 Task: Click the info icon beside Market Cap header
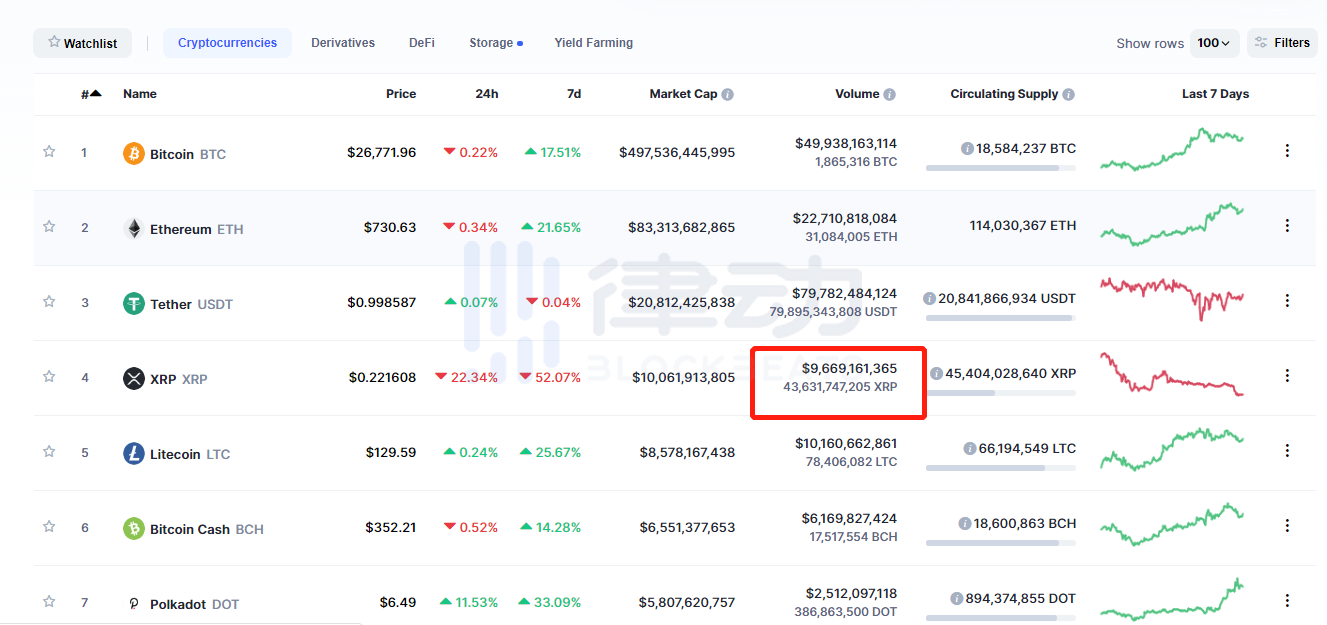click(x=727, y=94)
